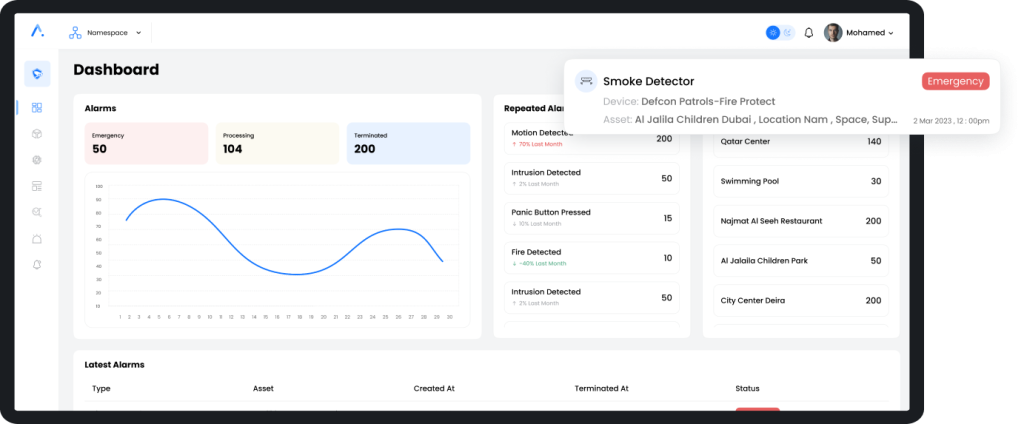Select the Emergency 50 alarms card
The height and width of the screenshot is (424, 1024).
[146, 143]
